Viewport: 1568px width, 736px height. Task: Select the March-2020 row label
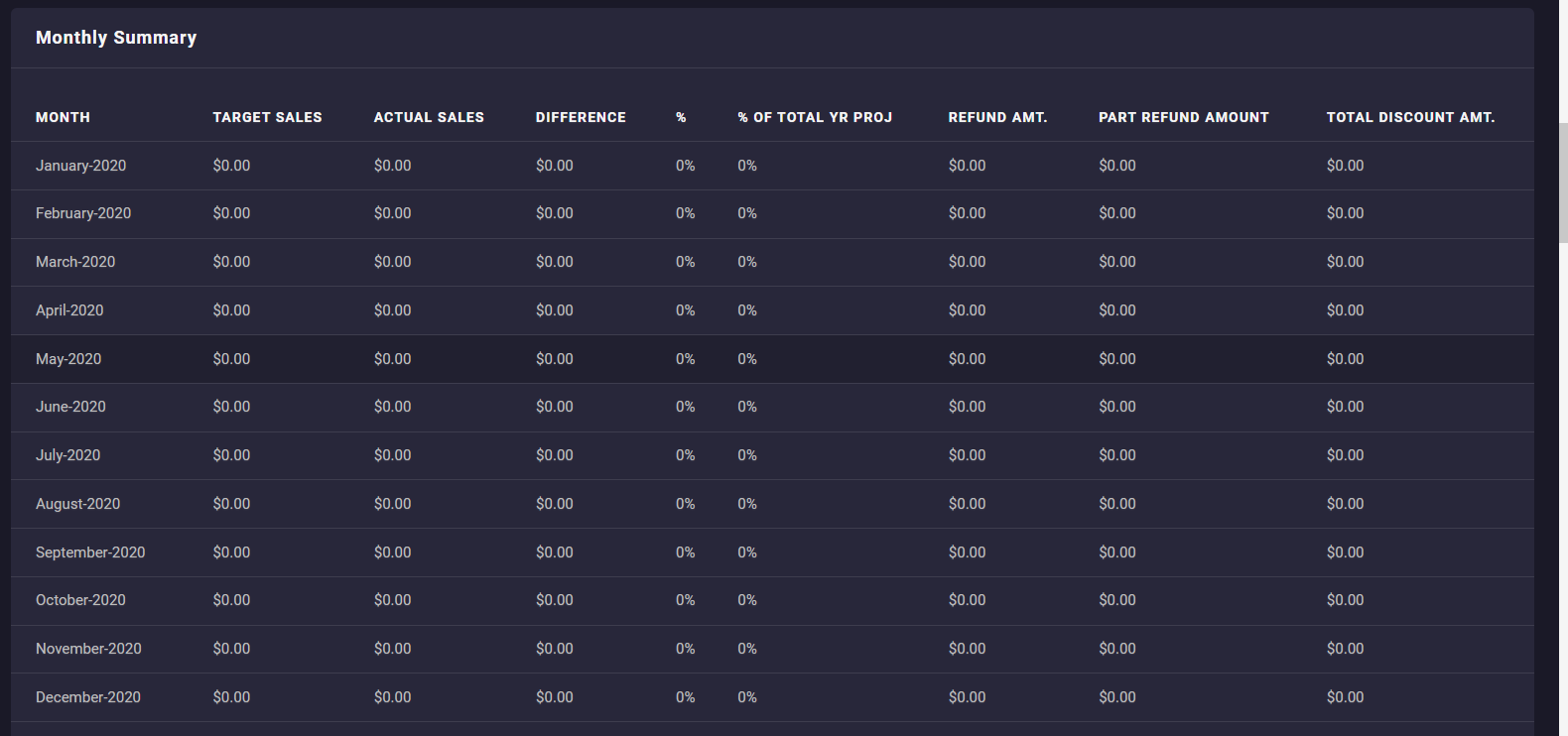tap(75, 262)
